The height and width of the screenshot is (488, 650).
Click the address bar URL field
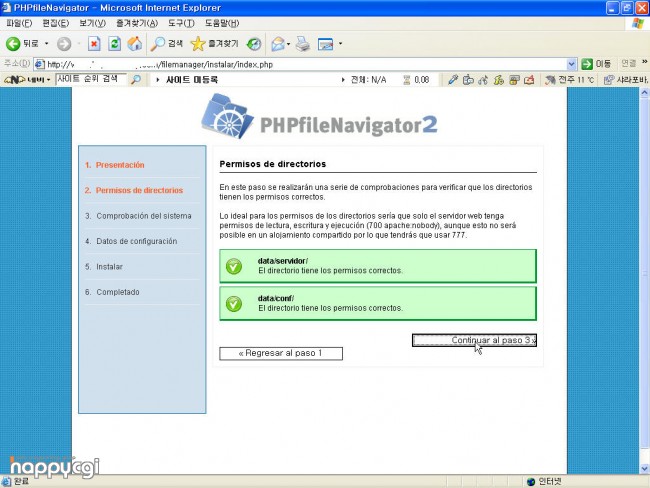pyautogui.click(x=305, y=64)
